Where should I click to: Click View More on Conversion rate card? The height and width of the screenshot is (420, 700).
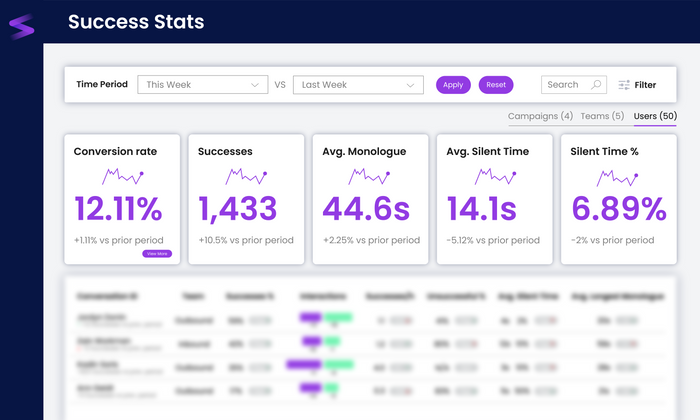pyautogui.click(x=157, y=254)
